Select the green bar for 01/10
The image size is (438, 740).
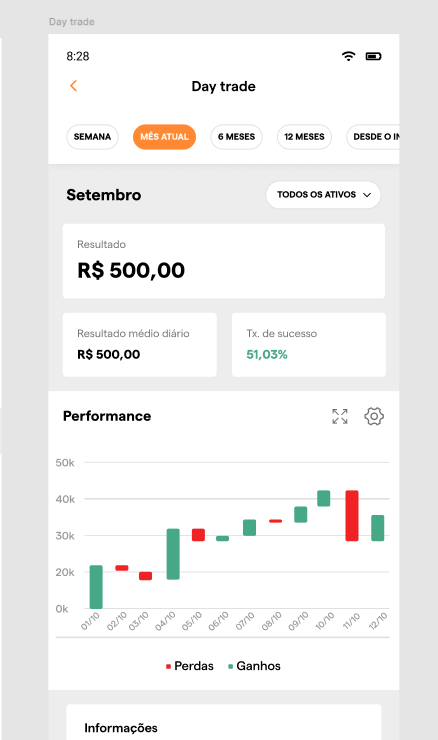[x=96, y=587]
